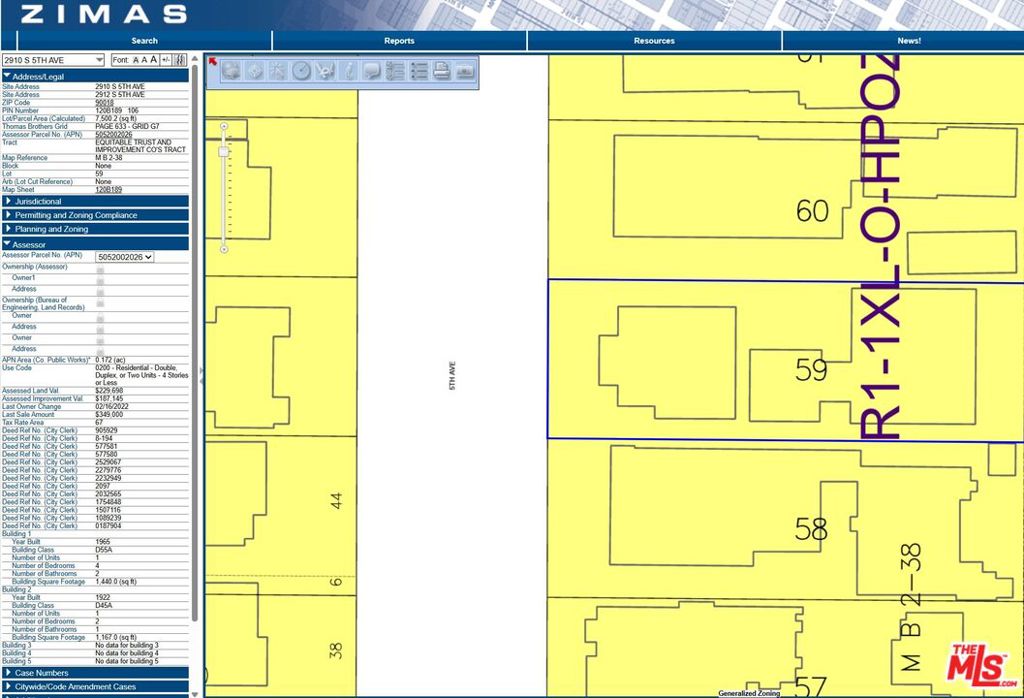The width and height of the screenshot is (1024, 698).
Task: Click the red arrow toolbar collapse icon
Action: [212, 61]
